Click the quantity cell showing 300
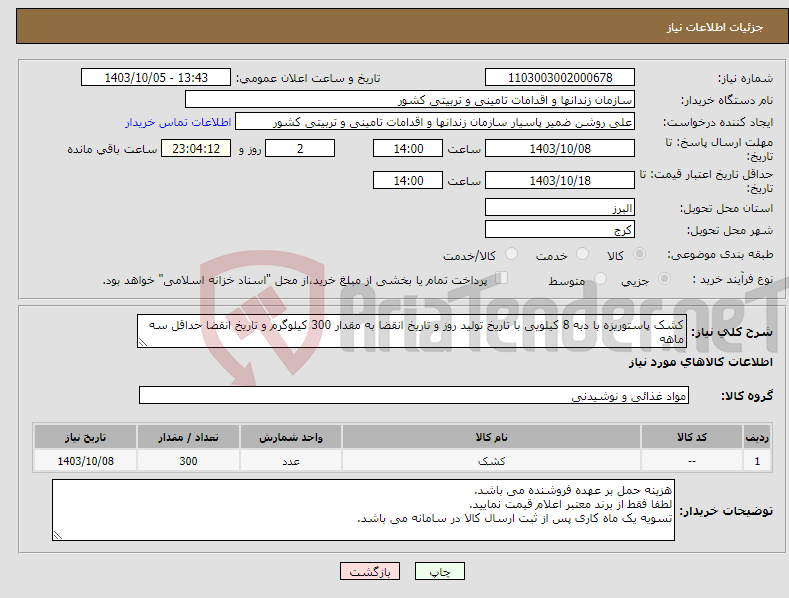Screen dimensions: 789x598 point(188,461)
